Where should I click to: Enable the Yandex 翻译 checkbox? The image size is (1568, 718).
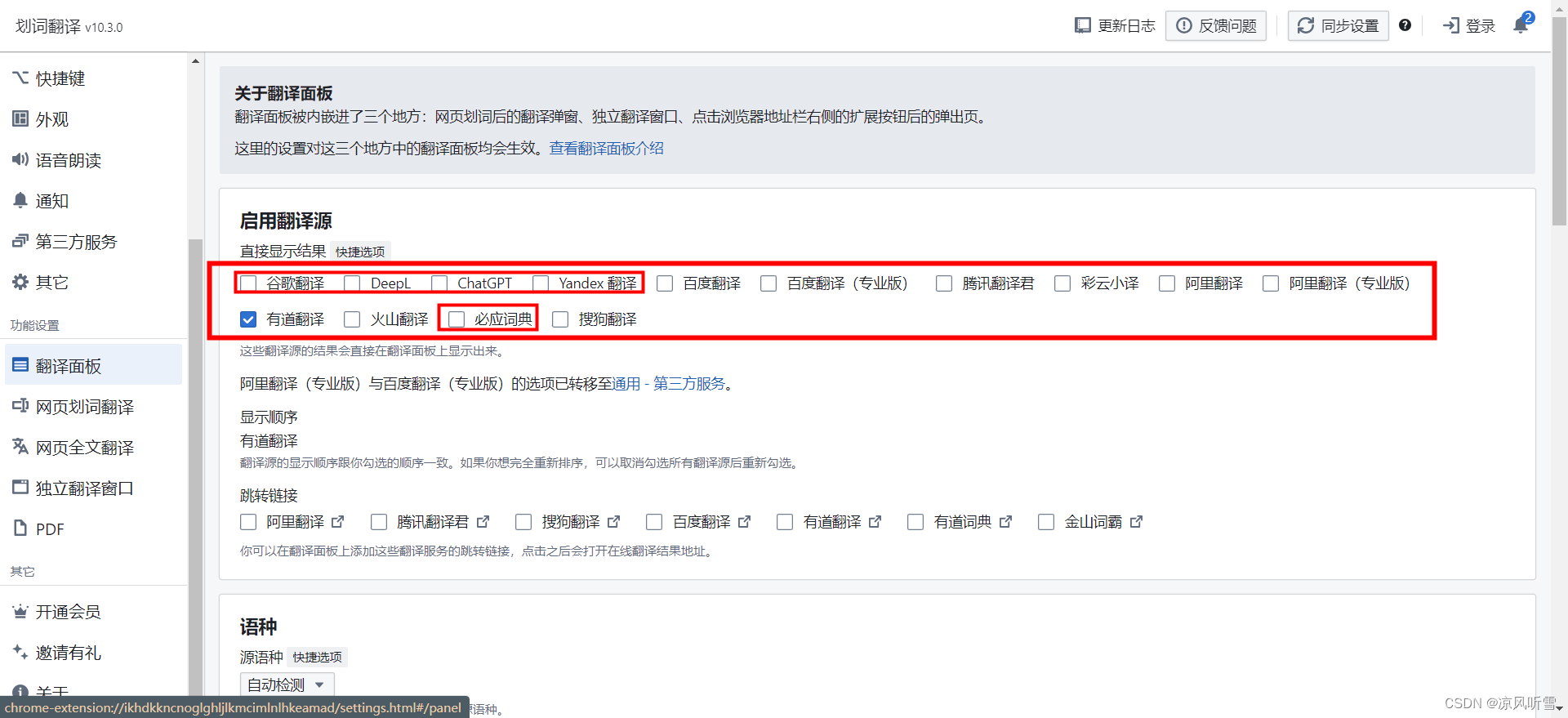click(x=541, y=283)
